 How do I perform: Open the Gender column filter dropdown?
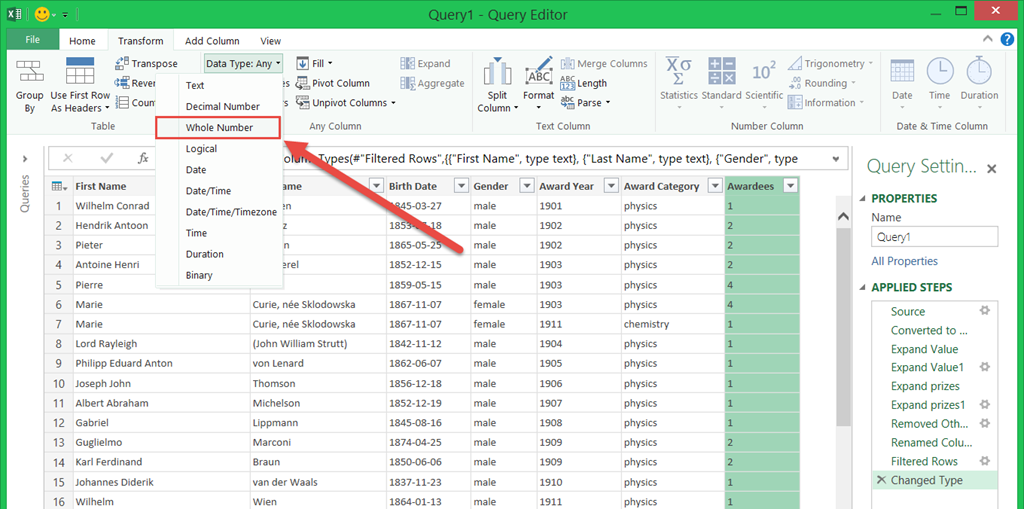coord(526,186)
